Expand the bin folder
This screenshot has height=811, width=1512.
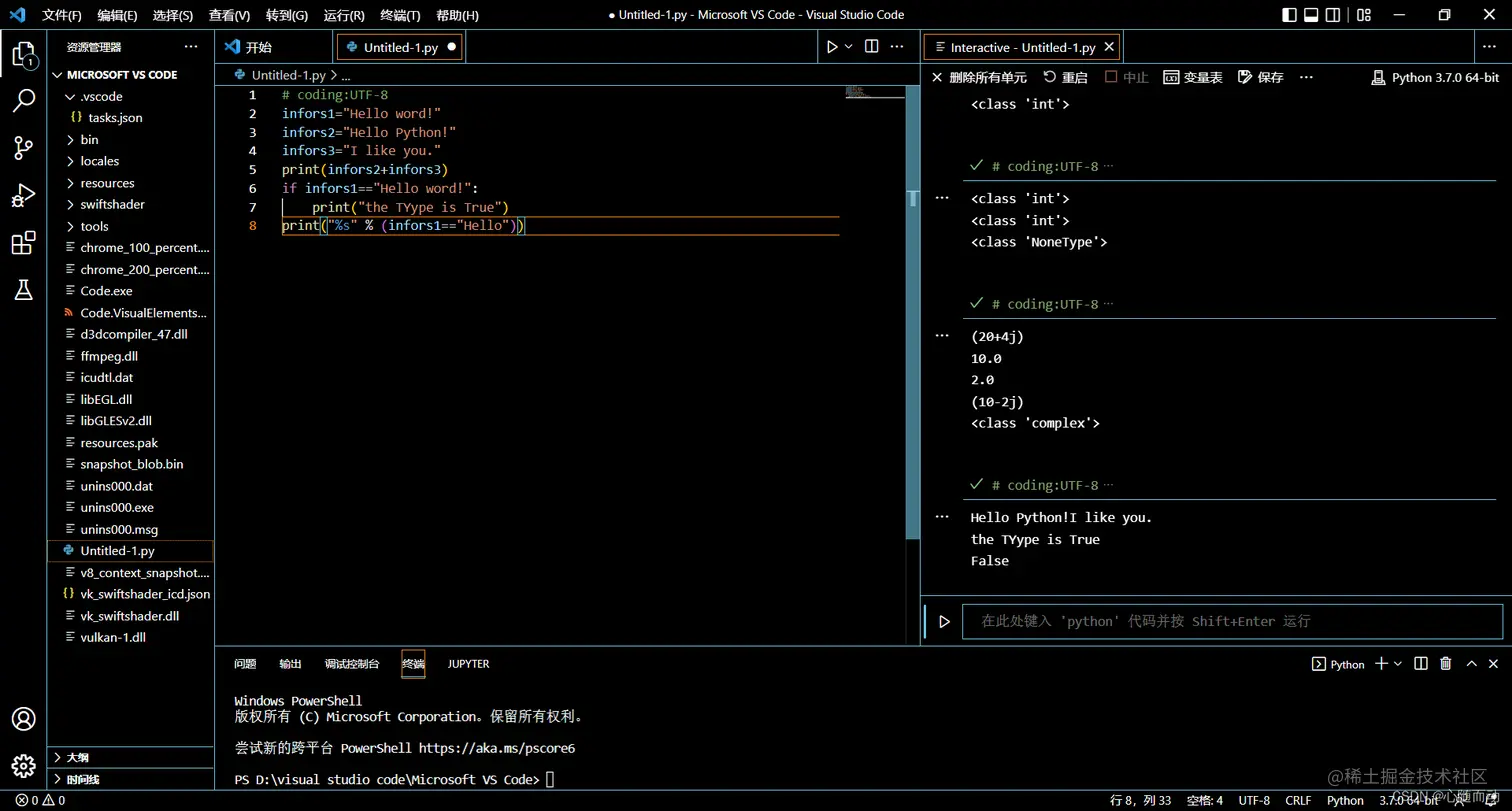click(89, 140)
